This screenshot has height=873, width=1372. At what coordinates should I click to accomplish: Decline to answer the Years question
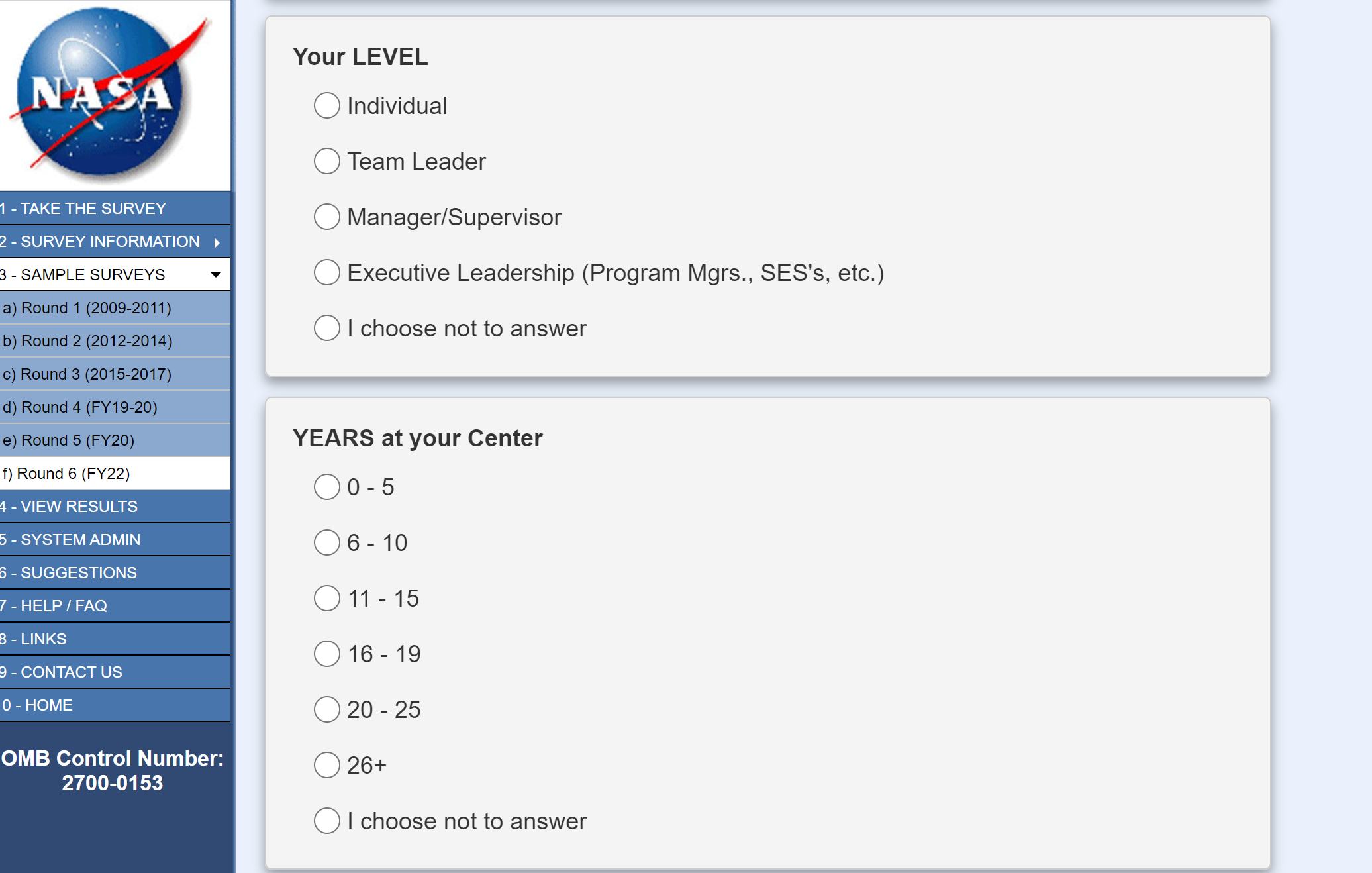coord(327,821)
